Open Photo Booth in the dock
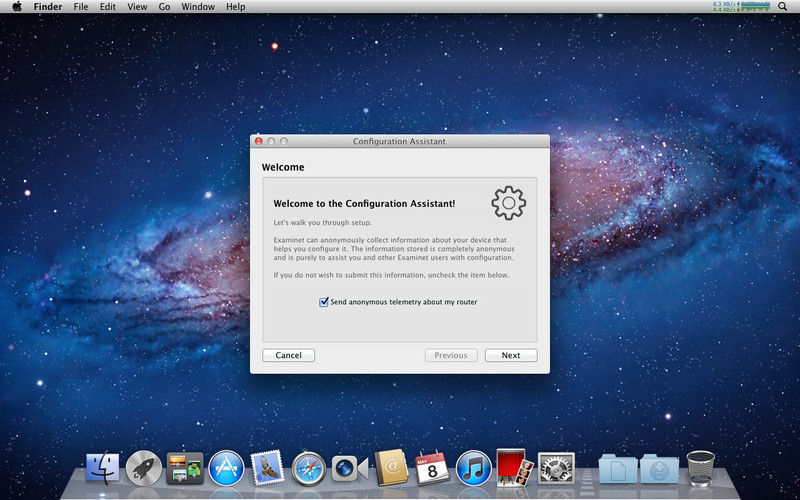 (x=514, y=467)
